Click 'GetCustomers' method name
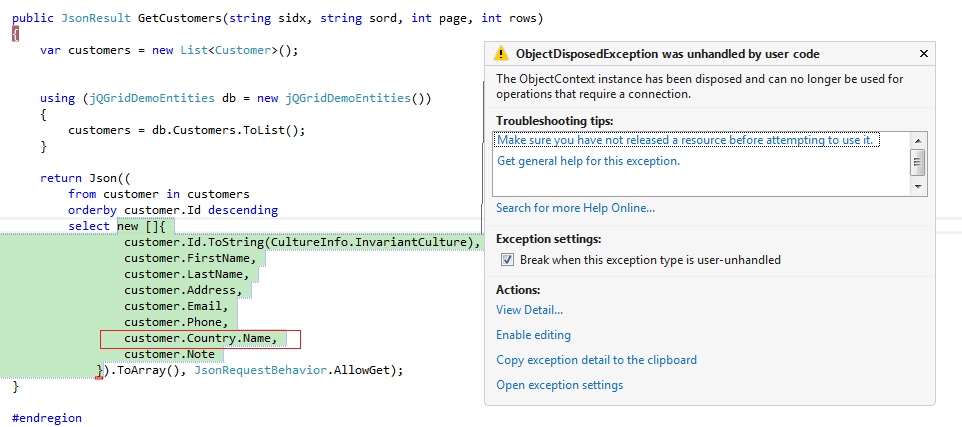Image resolution: width=962 pixels, height=427 pixels. point(179,18)
